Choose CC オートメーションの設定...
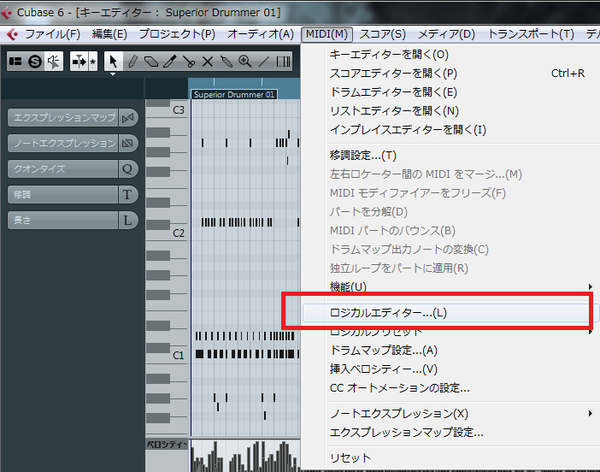The height and width of the screenshot is (472, 600). click(x=451, y=388)
